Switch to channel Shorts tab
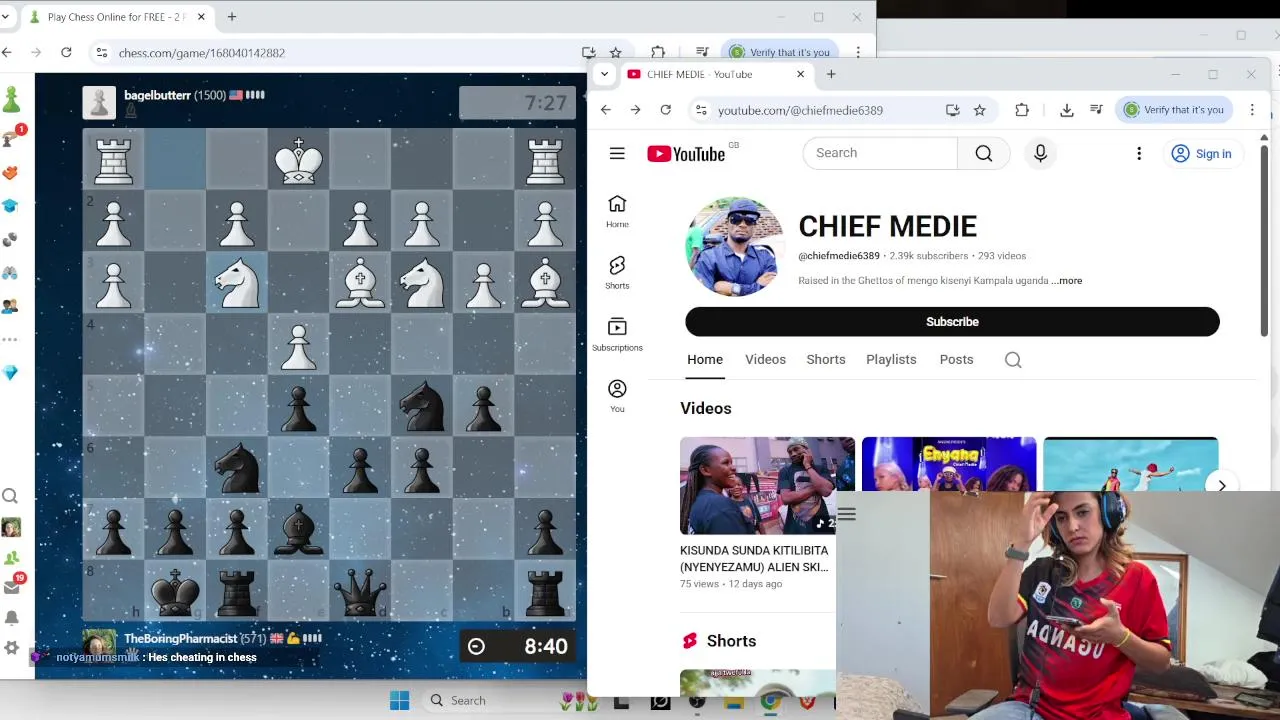 [826, 360]
